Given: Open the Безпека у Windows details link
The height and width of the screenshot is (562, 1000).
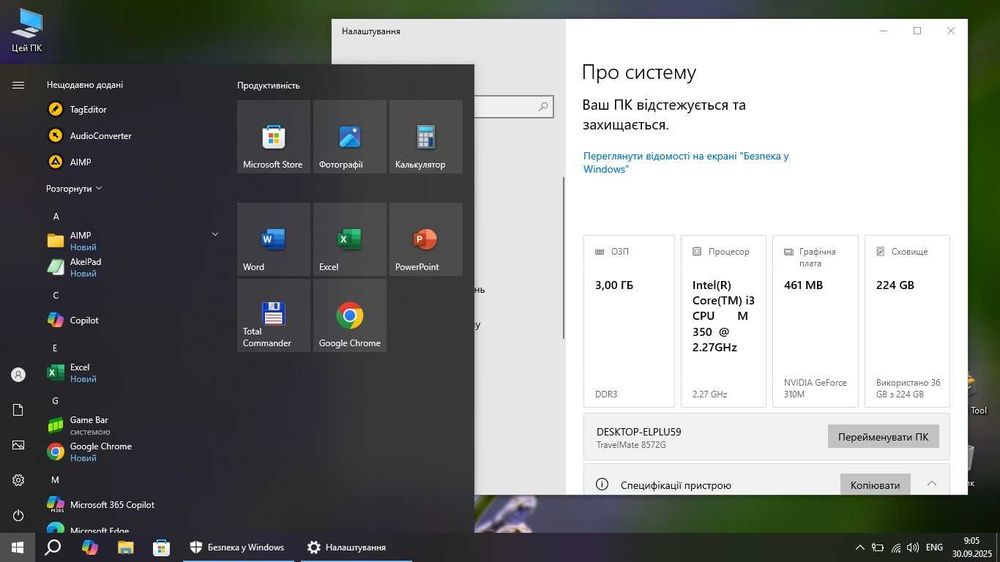Looking at the screenshot, I should [686, 163].
